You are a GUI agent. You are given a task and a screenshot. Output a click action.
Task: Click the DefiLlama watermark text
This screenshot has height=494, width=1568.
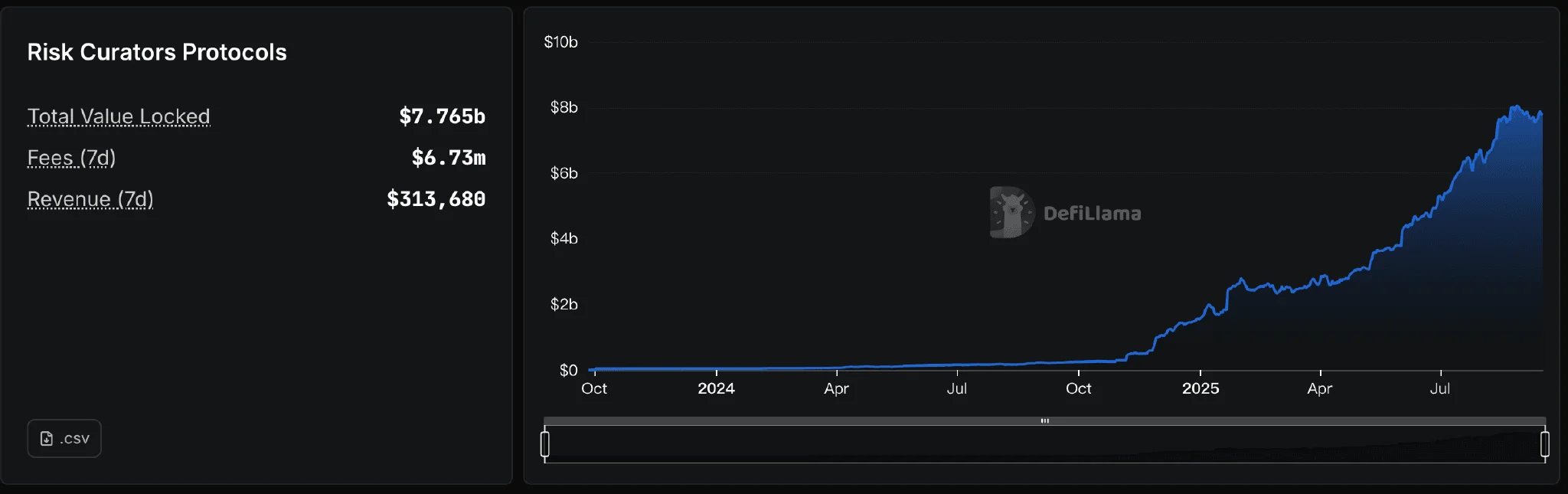click(1092, 214)
